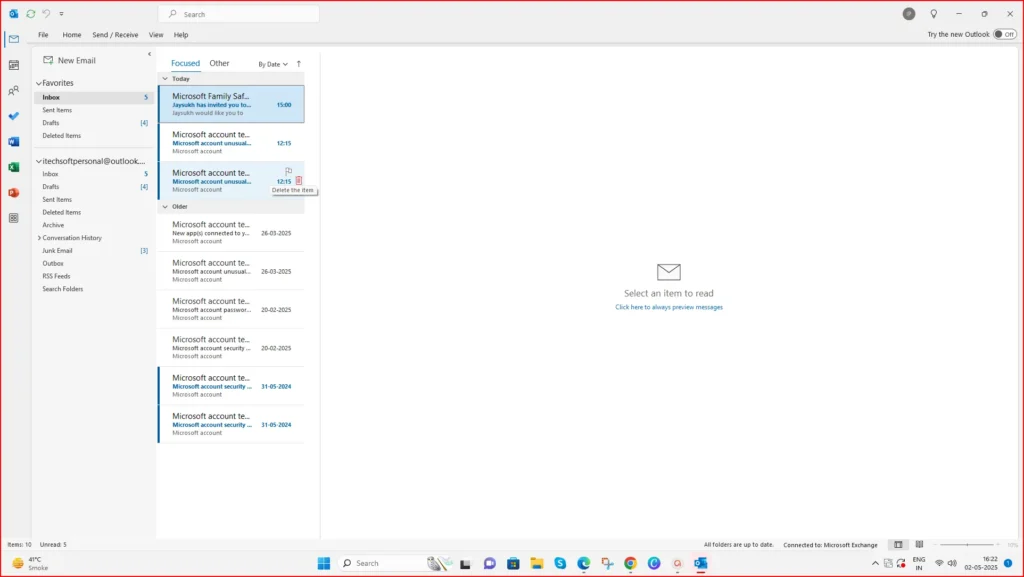Collapse the Today message group
Screen dimensions: 1024x577
[164, 79]
